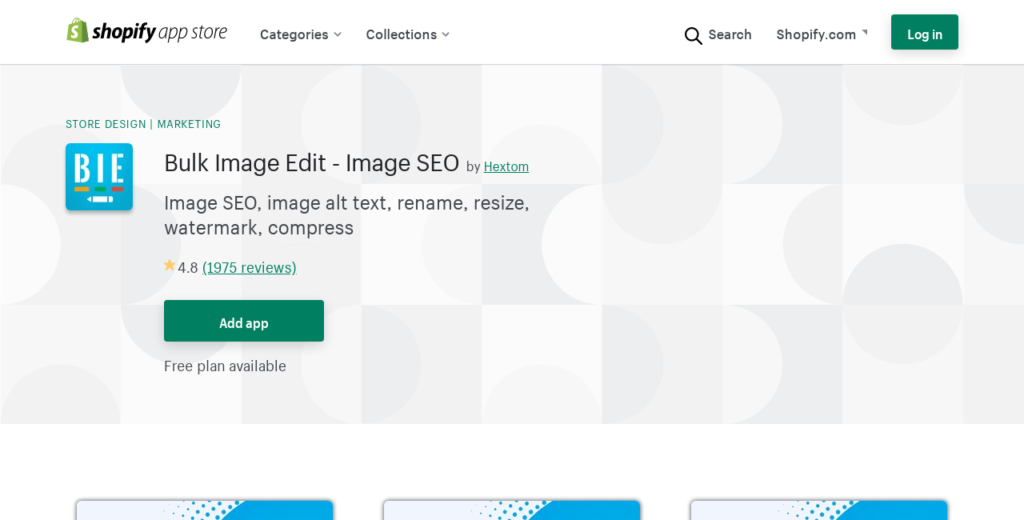Open the Shopify.com dropdown

point(822,35)
